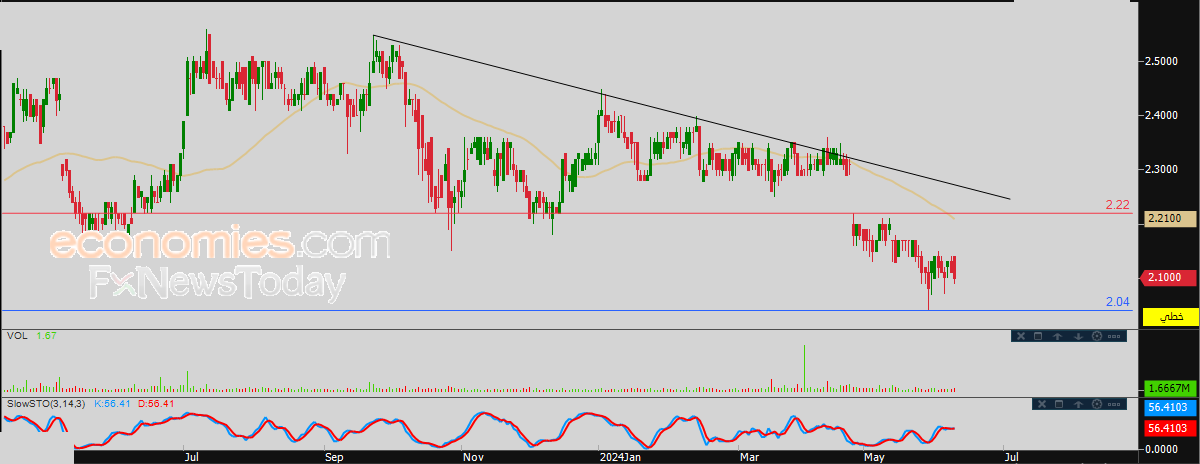This screenshot has width=1200, height=464.
Task: Maximize the VOL indicator panel
Action: 1038,336
